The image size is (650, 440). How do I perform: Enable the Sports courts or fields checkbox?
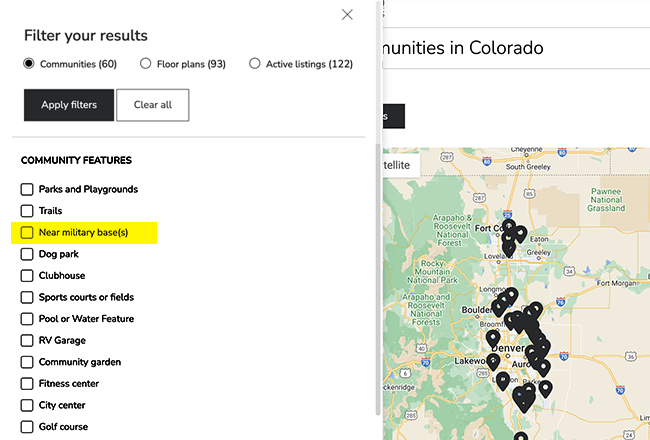pyautogui.click(x=27, y=297)
